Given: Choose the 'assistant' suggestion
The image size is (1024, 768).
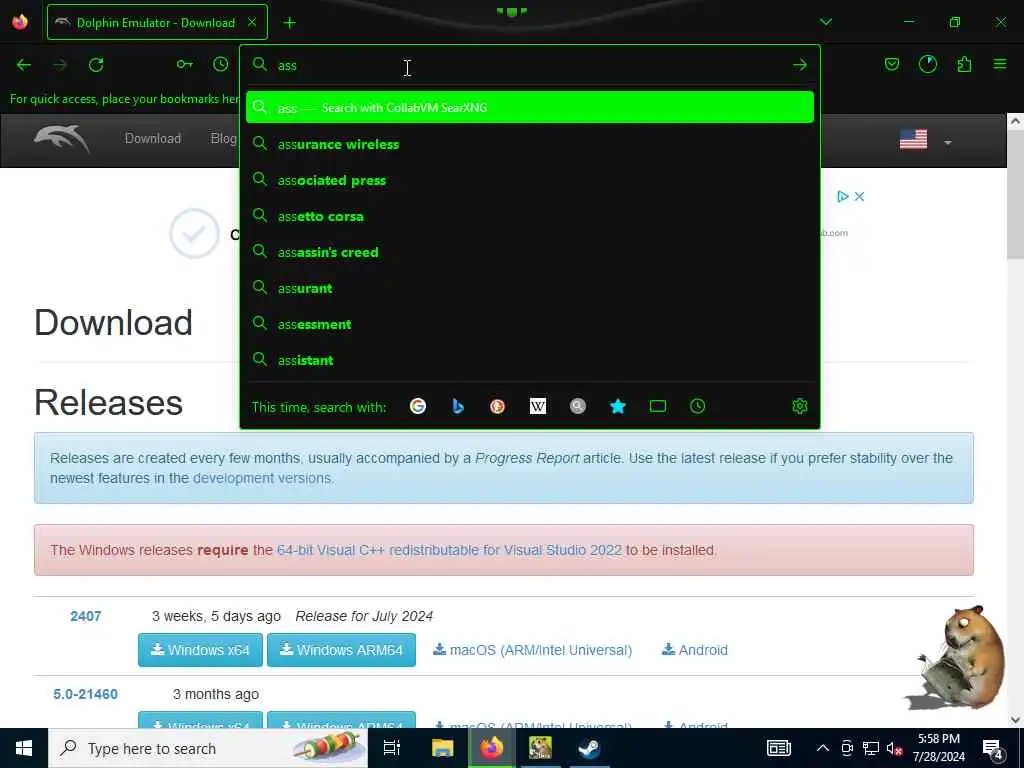Looking at the screenshot, I should (x=530, y=360).
